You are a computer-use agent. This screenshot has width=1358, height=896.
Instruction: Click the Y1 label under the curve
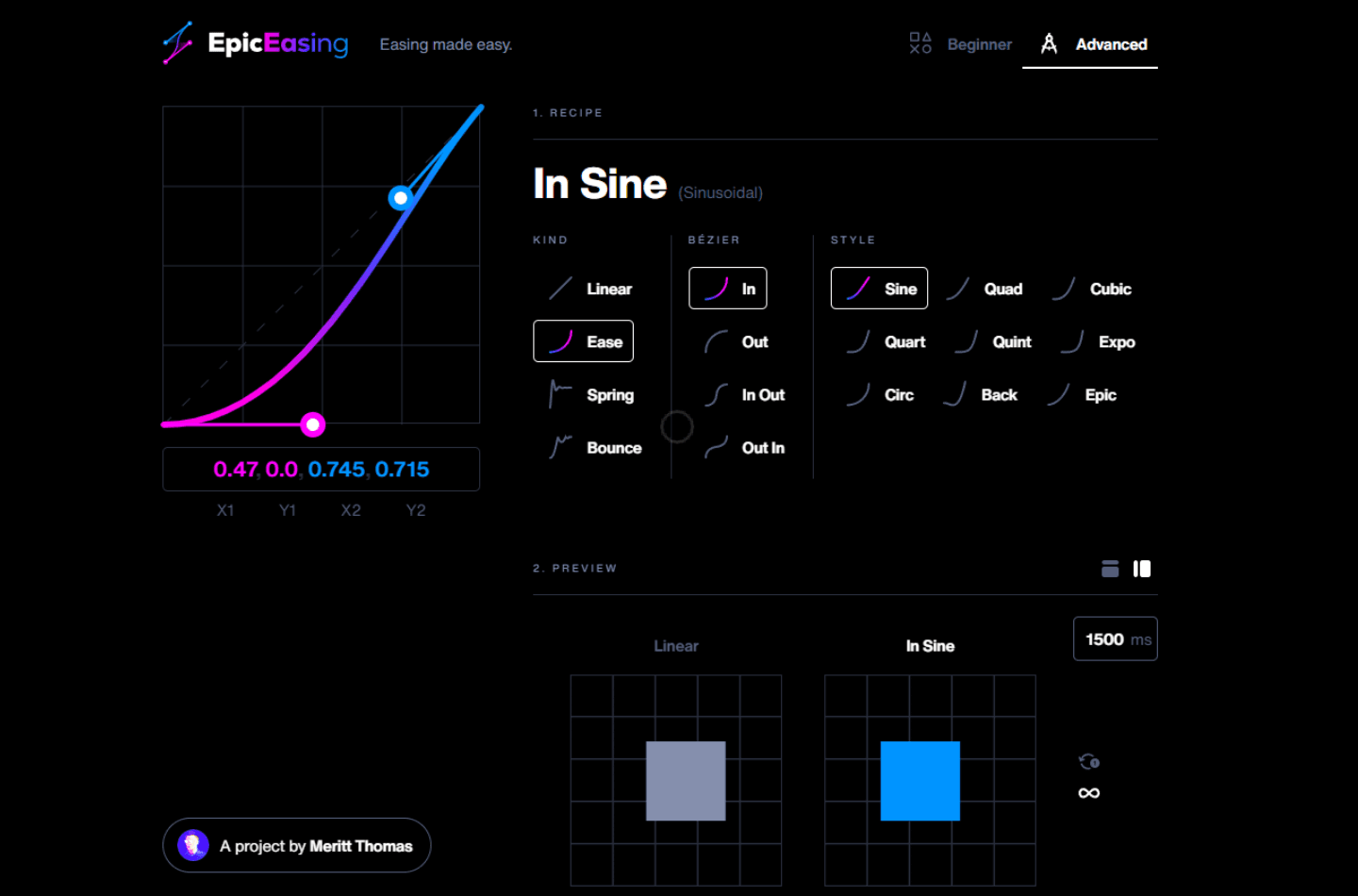pyautogui.click(x=288, y=510)
